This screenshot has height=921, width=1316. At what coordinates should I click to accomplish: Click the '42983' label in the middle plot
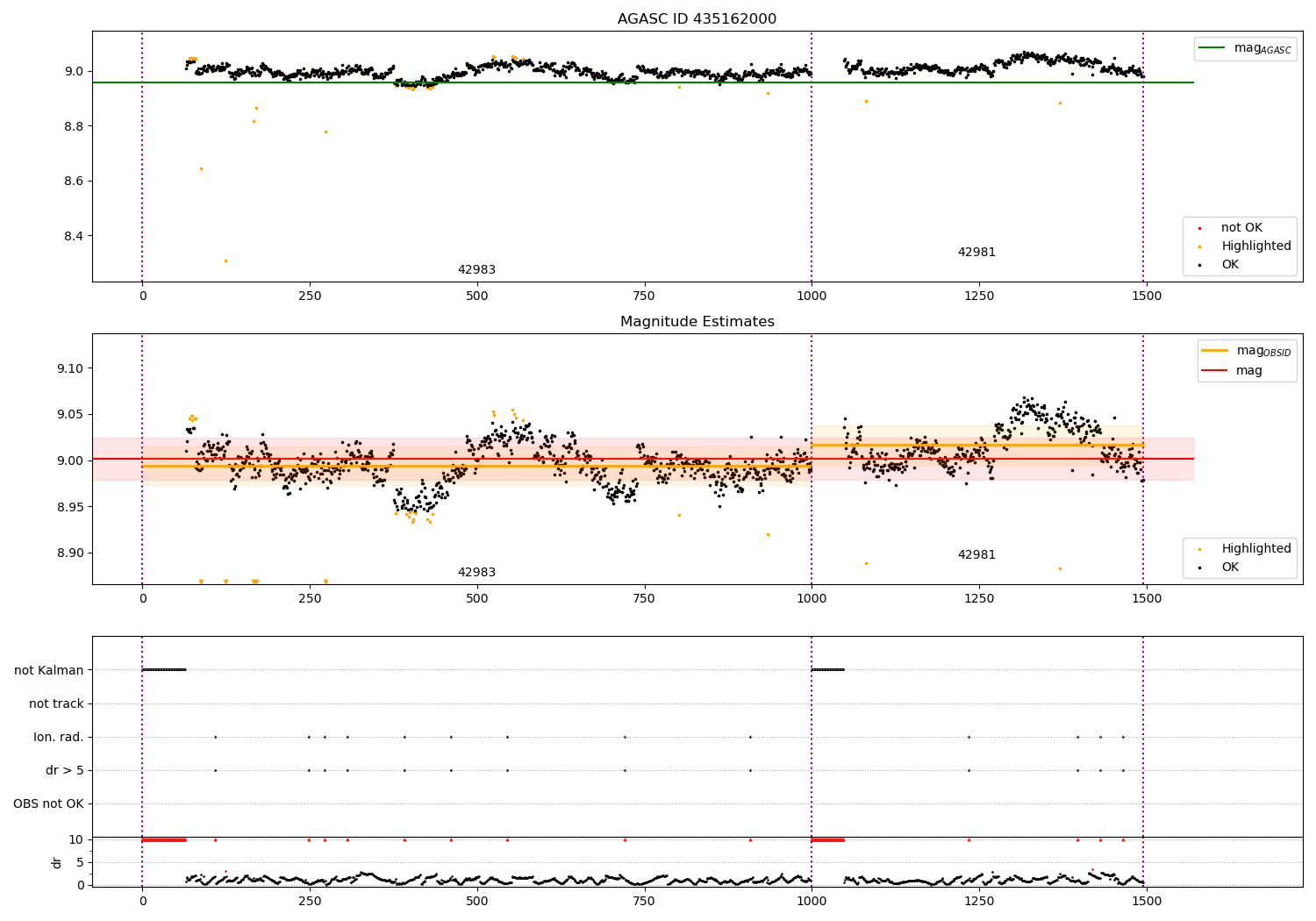pyautogui.click(x=476, y=573)
